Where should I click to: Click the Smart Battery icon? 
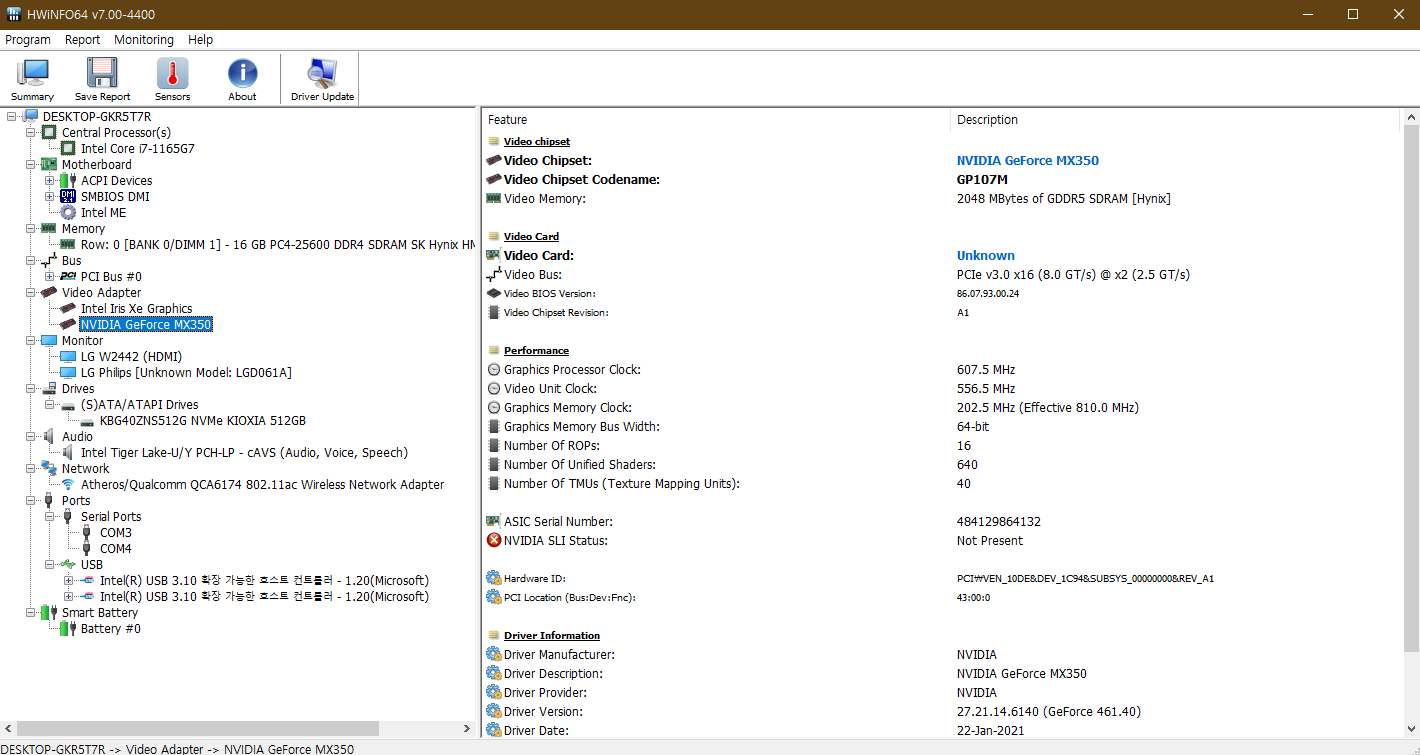pos(49,612)
